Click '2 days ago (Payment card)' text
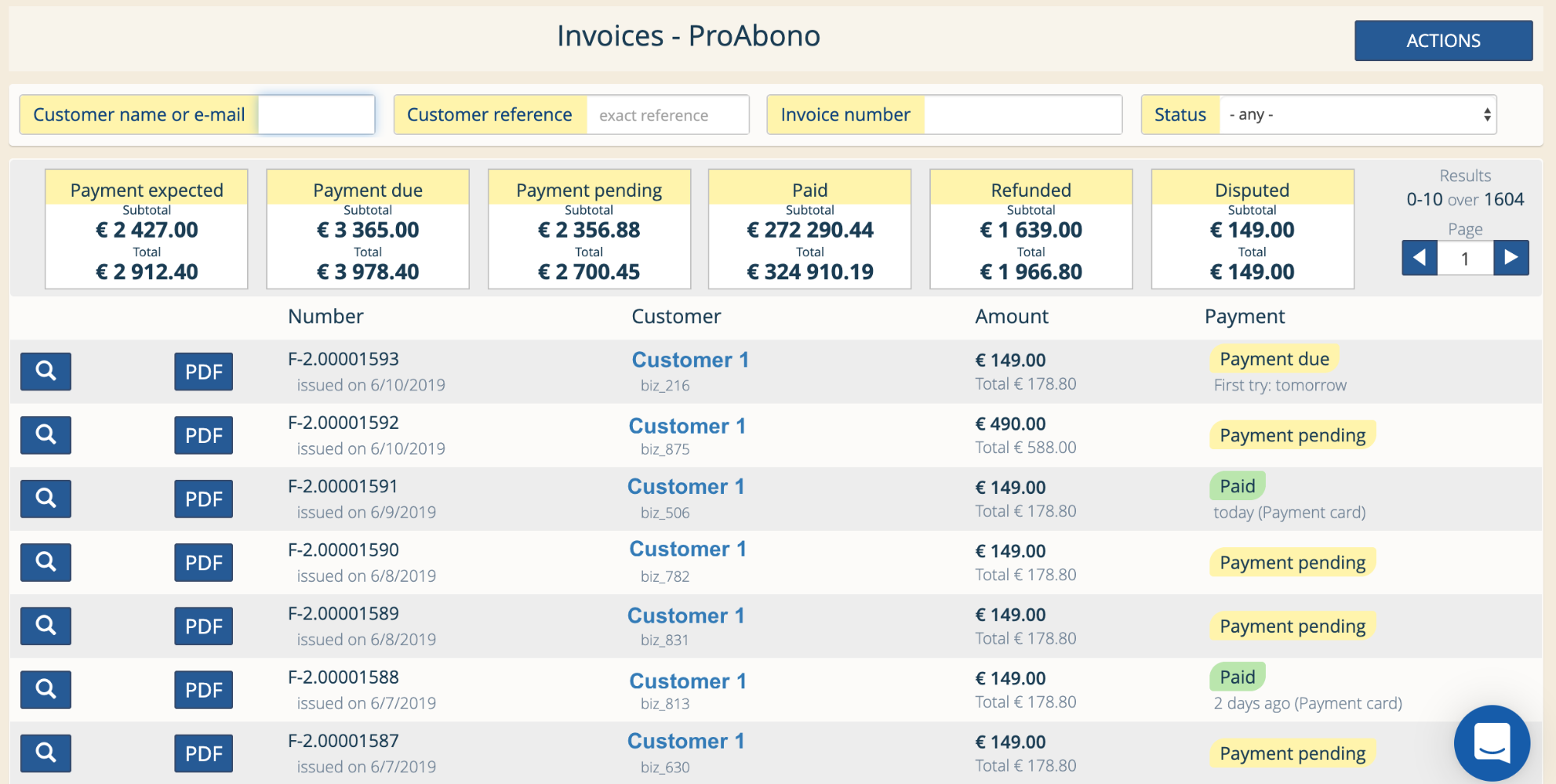Screen dimensions: 1556x784 1307,703
